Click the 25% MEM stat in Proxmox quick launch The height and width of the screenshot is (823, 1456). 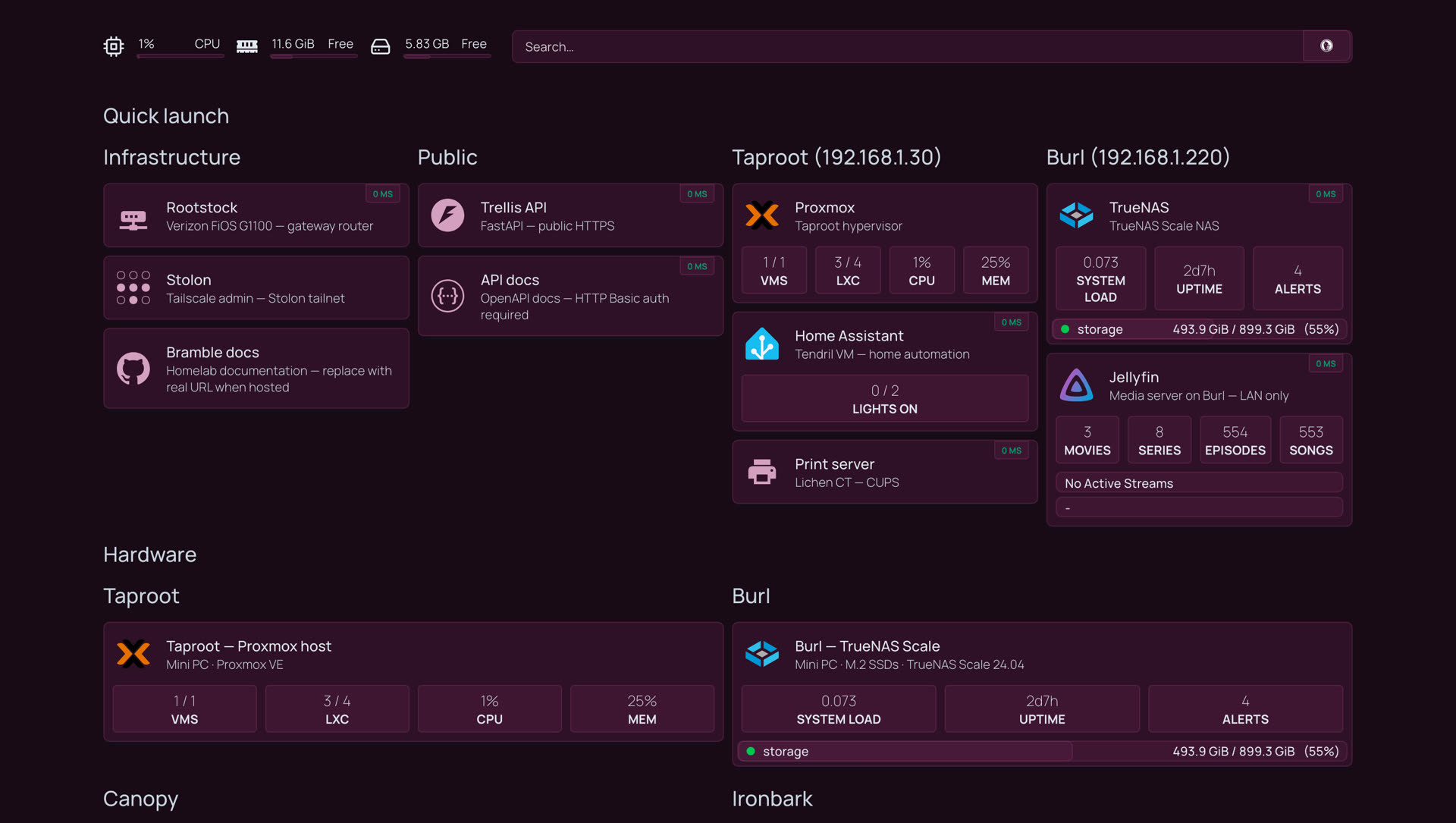(x=996, y=271)
